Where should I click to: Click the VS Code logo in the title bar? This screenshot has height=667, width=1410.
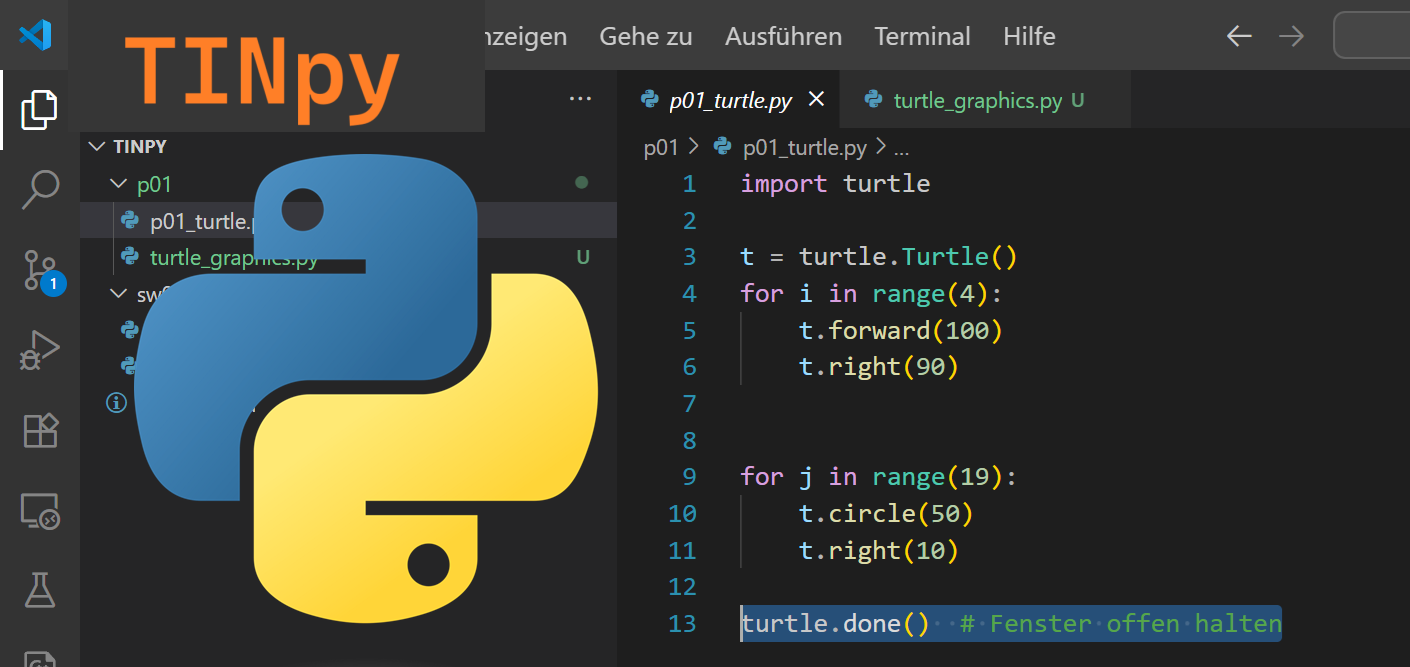click(35, 36)
